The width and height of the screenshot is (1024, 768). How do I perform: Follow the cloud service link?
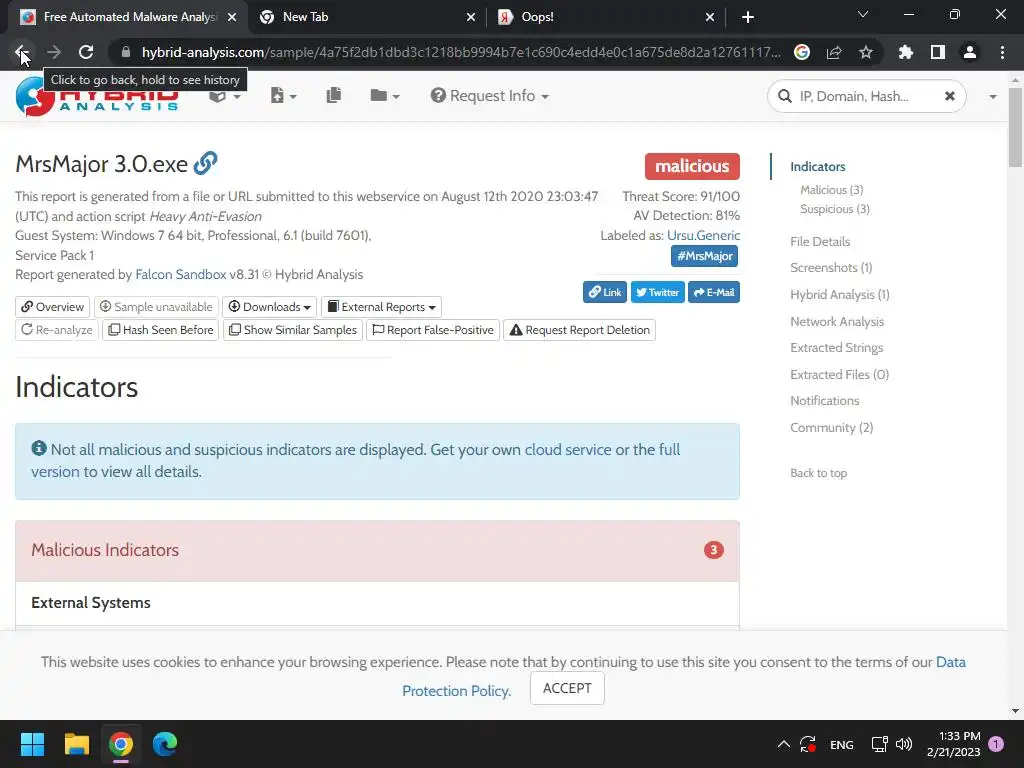(x=568, y=449)
